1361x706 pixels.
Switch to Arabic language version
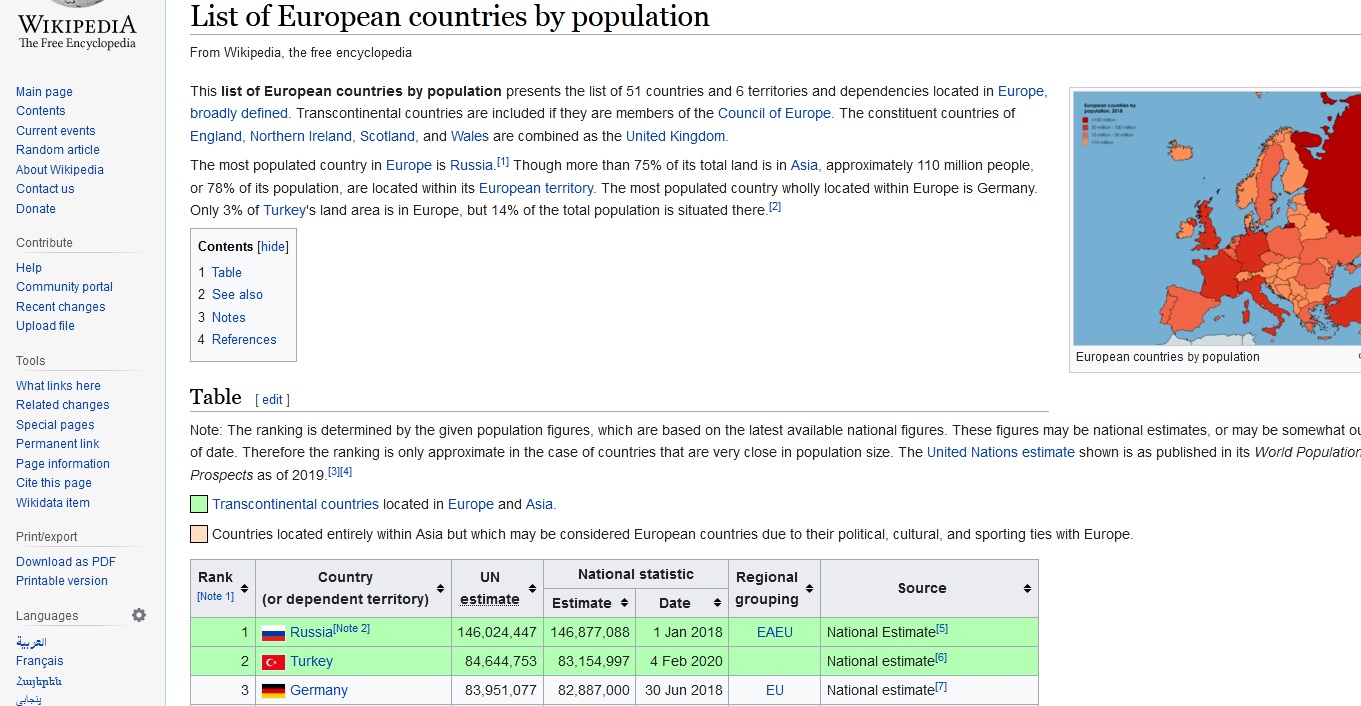(31, 642)
